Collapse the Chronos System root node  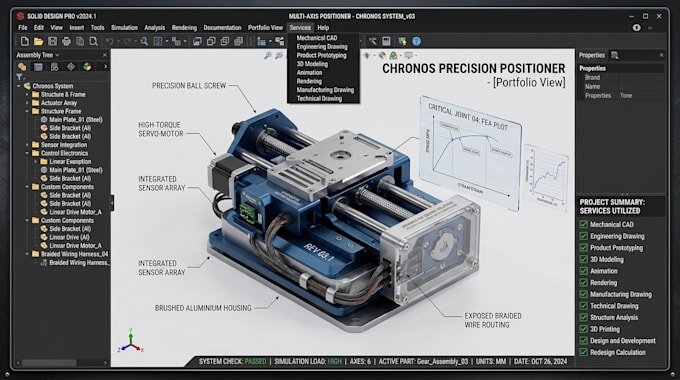tap(19, 86)
